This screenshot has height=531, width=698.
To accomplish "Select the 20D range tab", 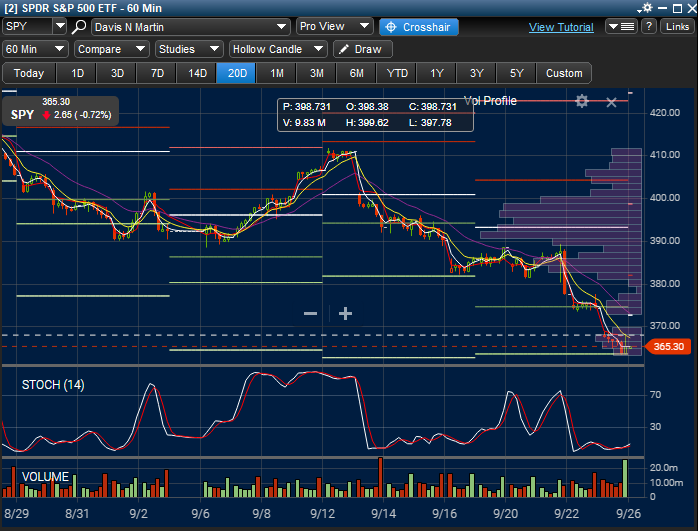I will pos(237,73).
